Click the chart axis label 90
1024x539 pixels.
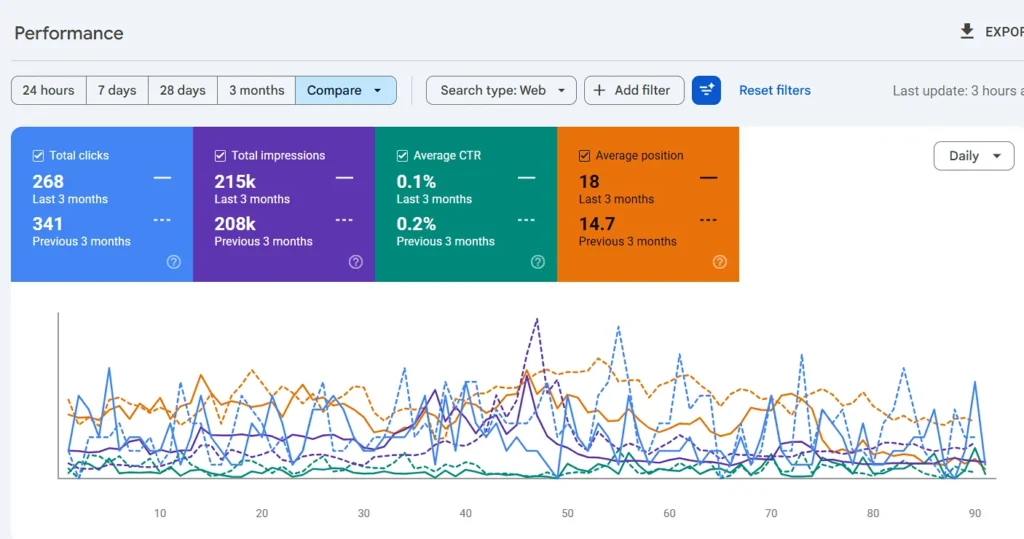[x=974, y=514]
